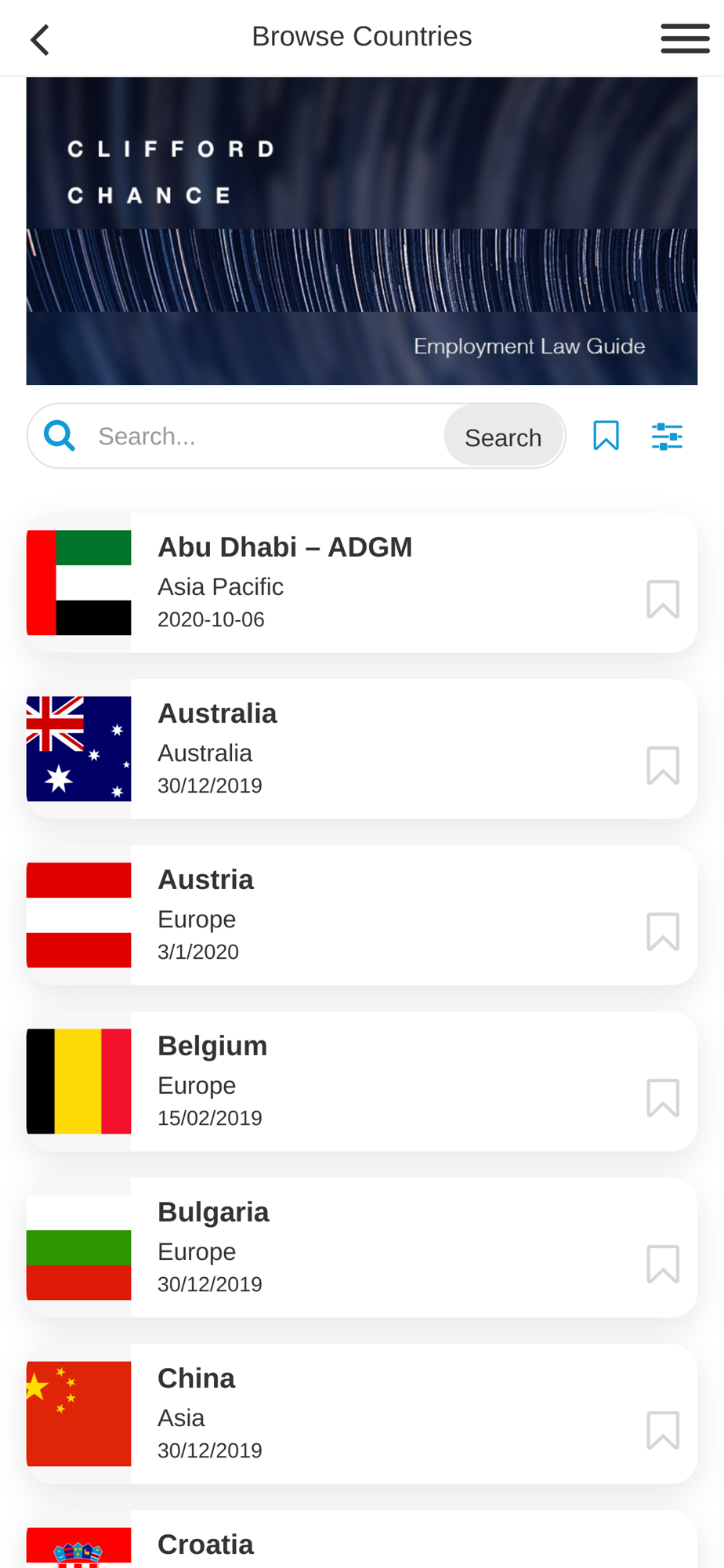Click the blue search magnifier icon
Image resolution: width=724 pixels, height=1568 pixels.
point(60,436)
